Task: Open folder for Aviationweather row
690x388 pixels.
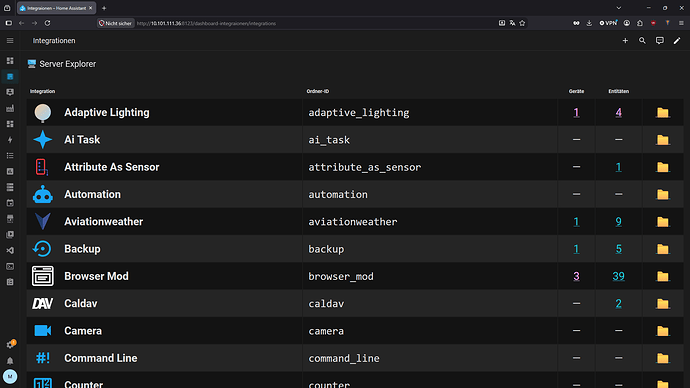Action: coord(663,222)
